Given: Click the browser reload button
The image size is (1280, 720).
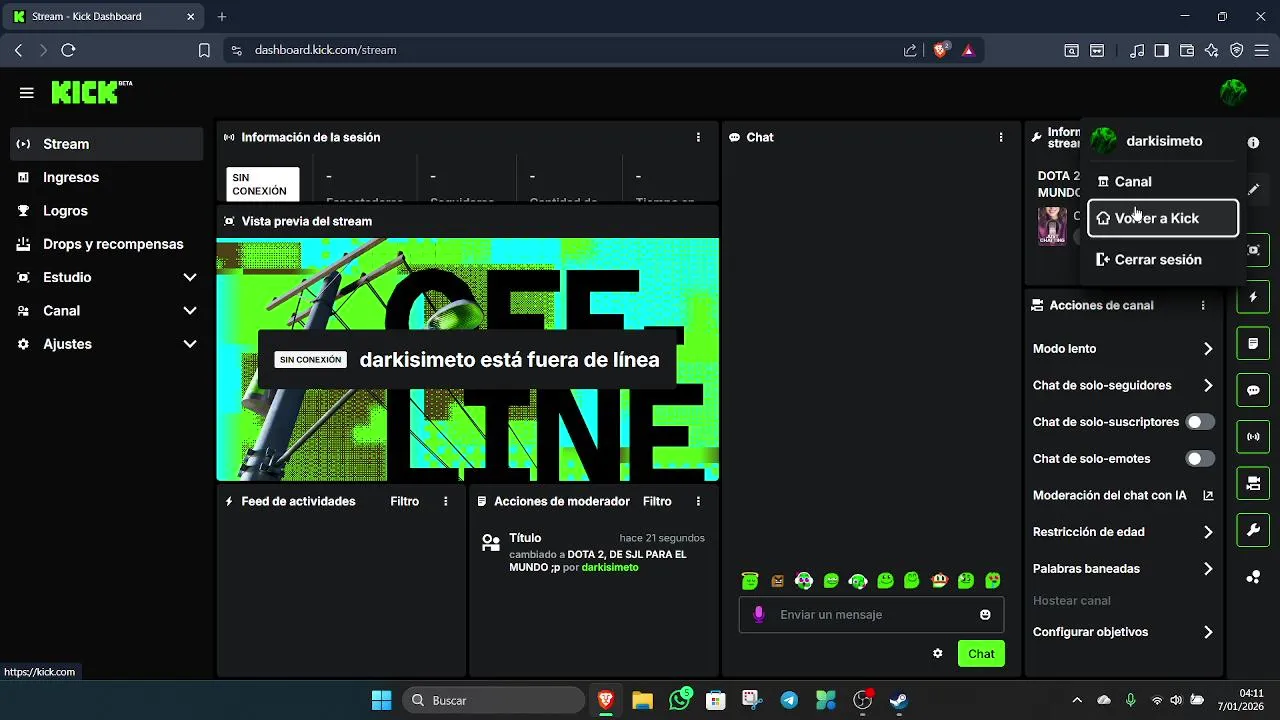Looking at the screenshot, I should click(68, 50).
